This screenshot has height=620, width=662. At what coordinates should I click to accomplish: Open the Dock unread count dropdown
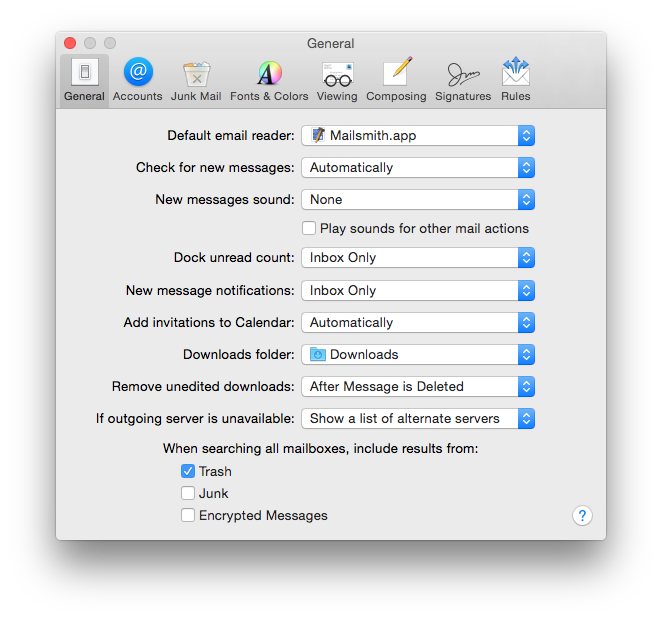pyautogui.click(x=418, y=258)
